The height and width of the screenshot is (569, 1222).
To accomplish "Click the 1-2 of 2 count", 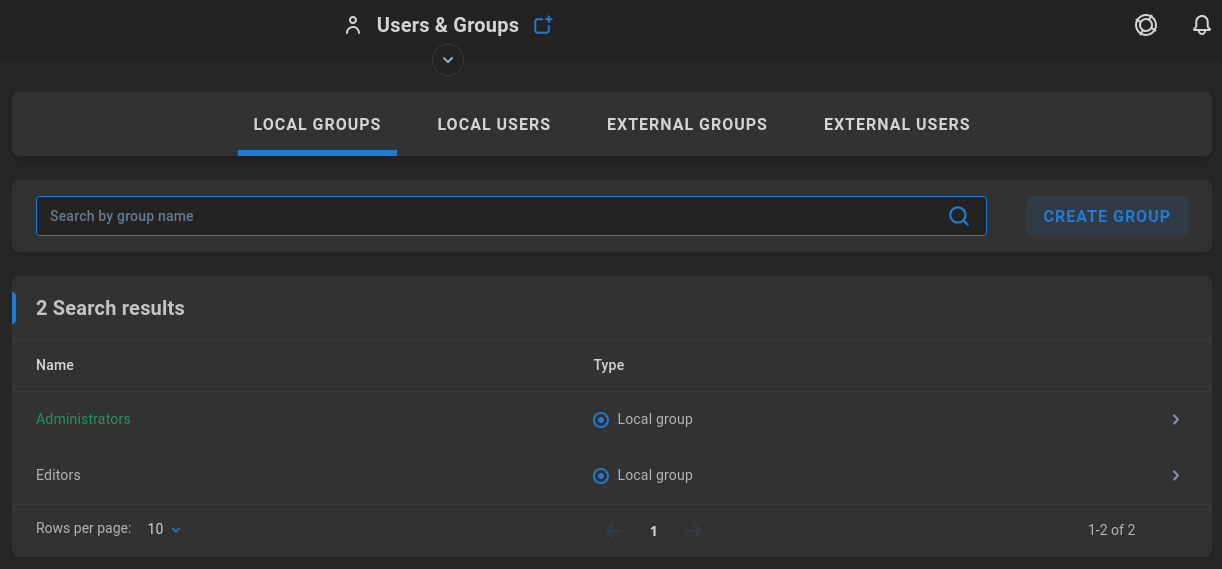I will (x=1112, y=530).
